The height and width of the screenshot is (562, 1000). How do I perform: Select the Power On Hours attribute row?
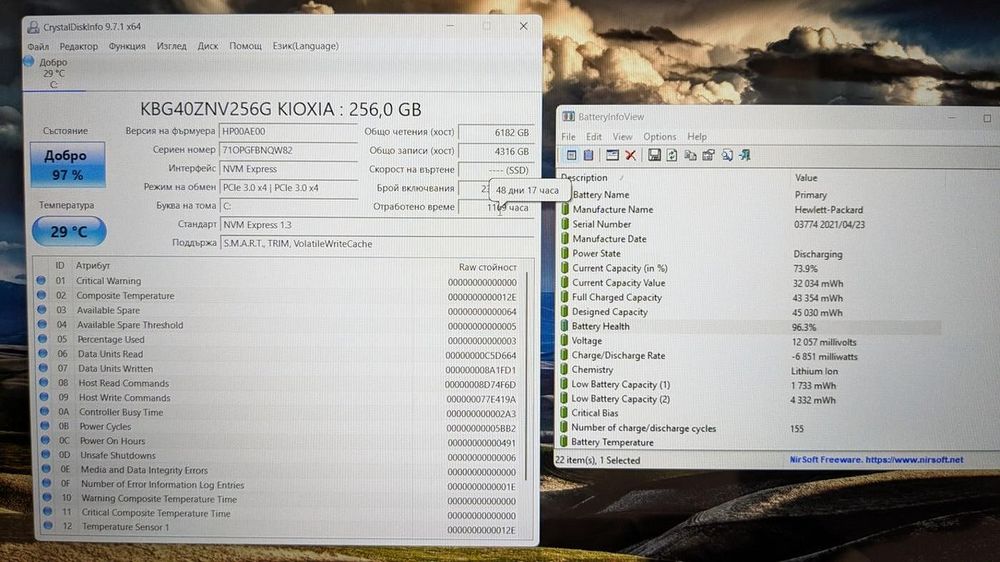[281, 441]
